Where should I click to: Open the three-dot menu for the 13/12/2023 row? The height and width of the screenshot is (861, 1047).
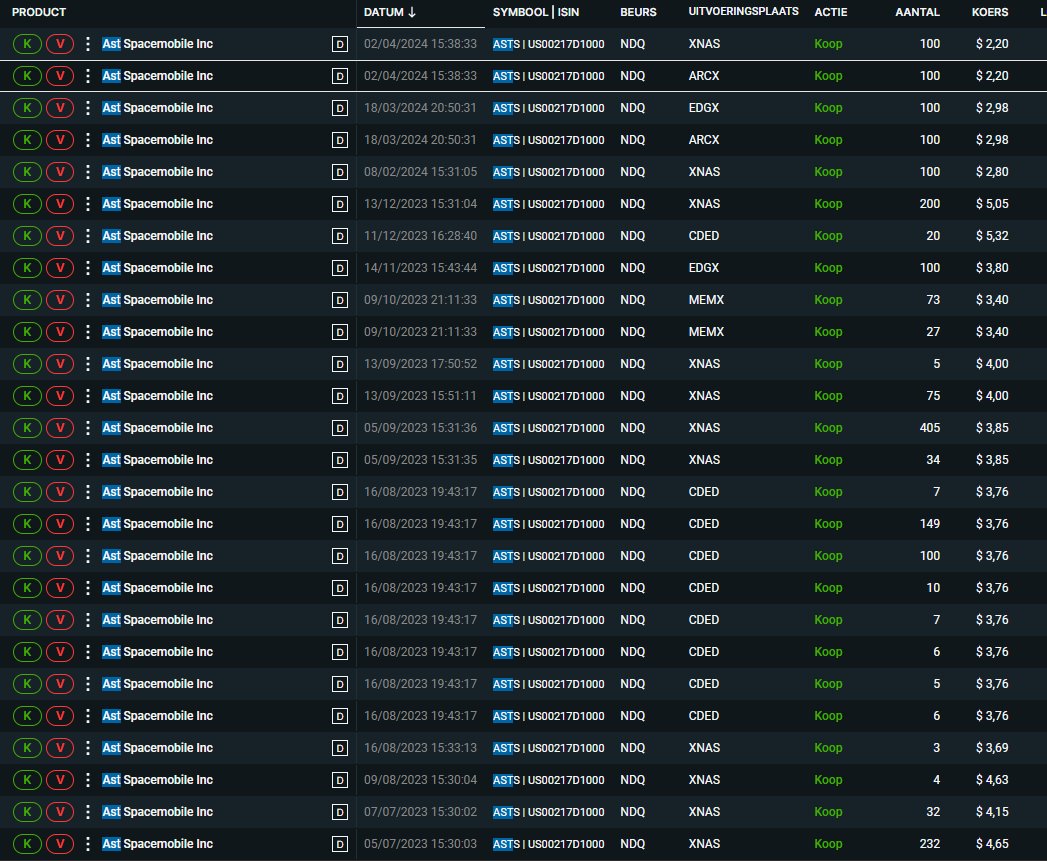(x=87, y=204)
